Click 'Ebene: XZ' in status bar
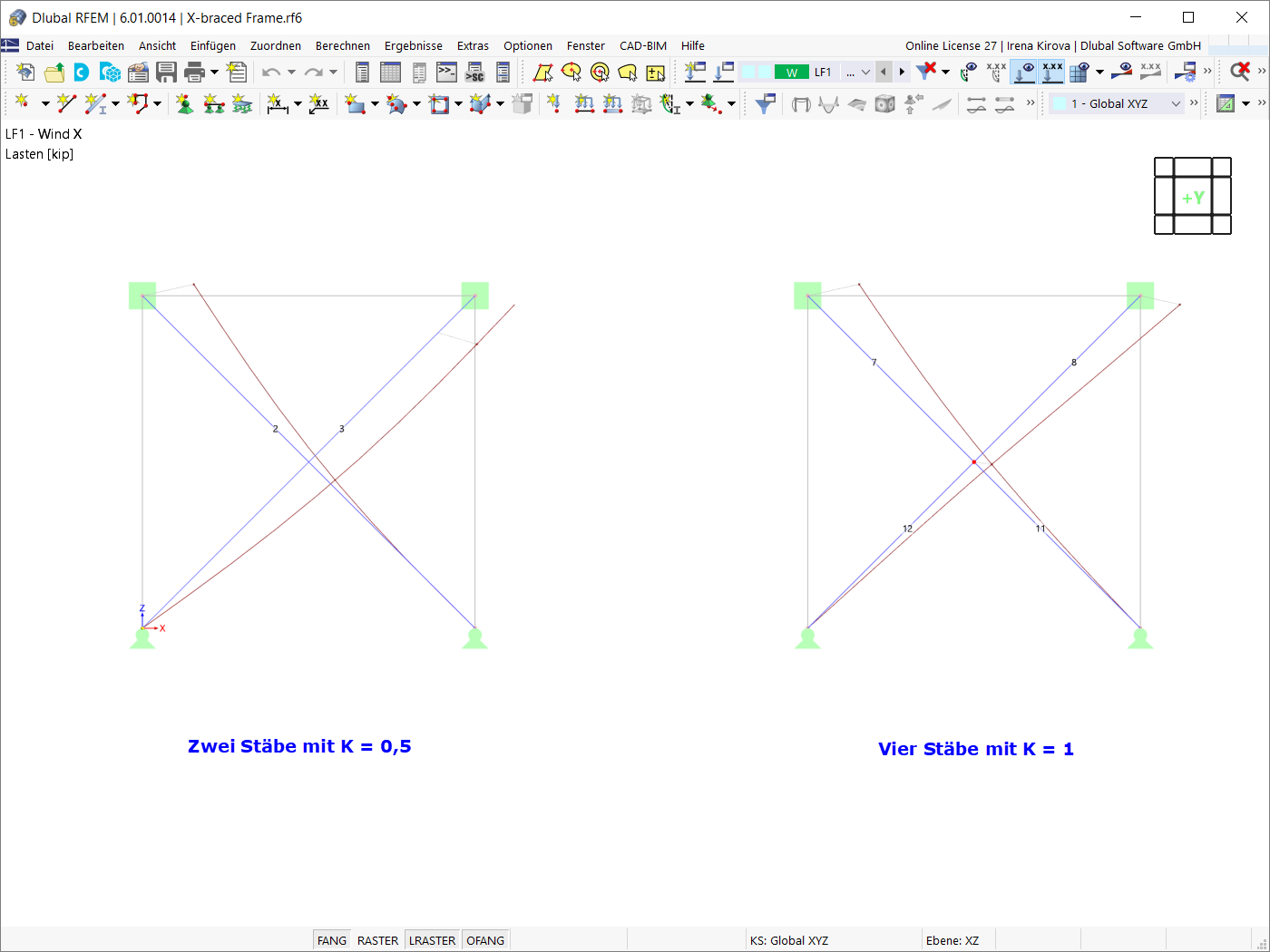The image size is (1270, 952). [x=952, y=940]
